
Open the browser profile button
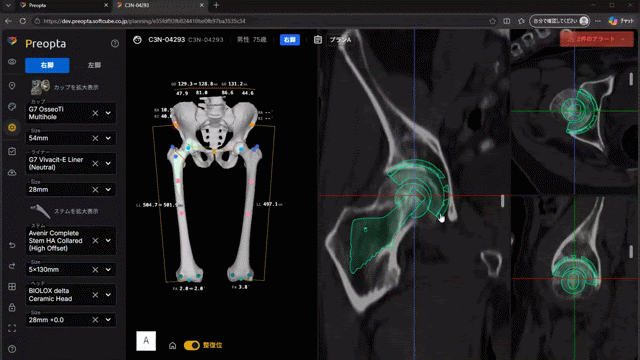(x=559, y=21)
